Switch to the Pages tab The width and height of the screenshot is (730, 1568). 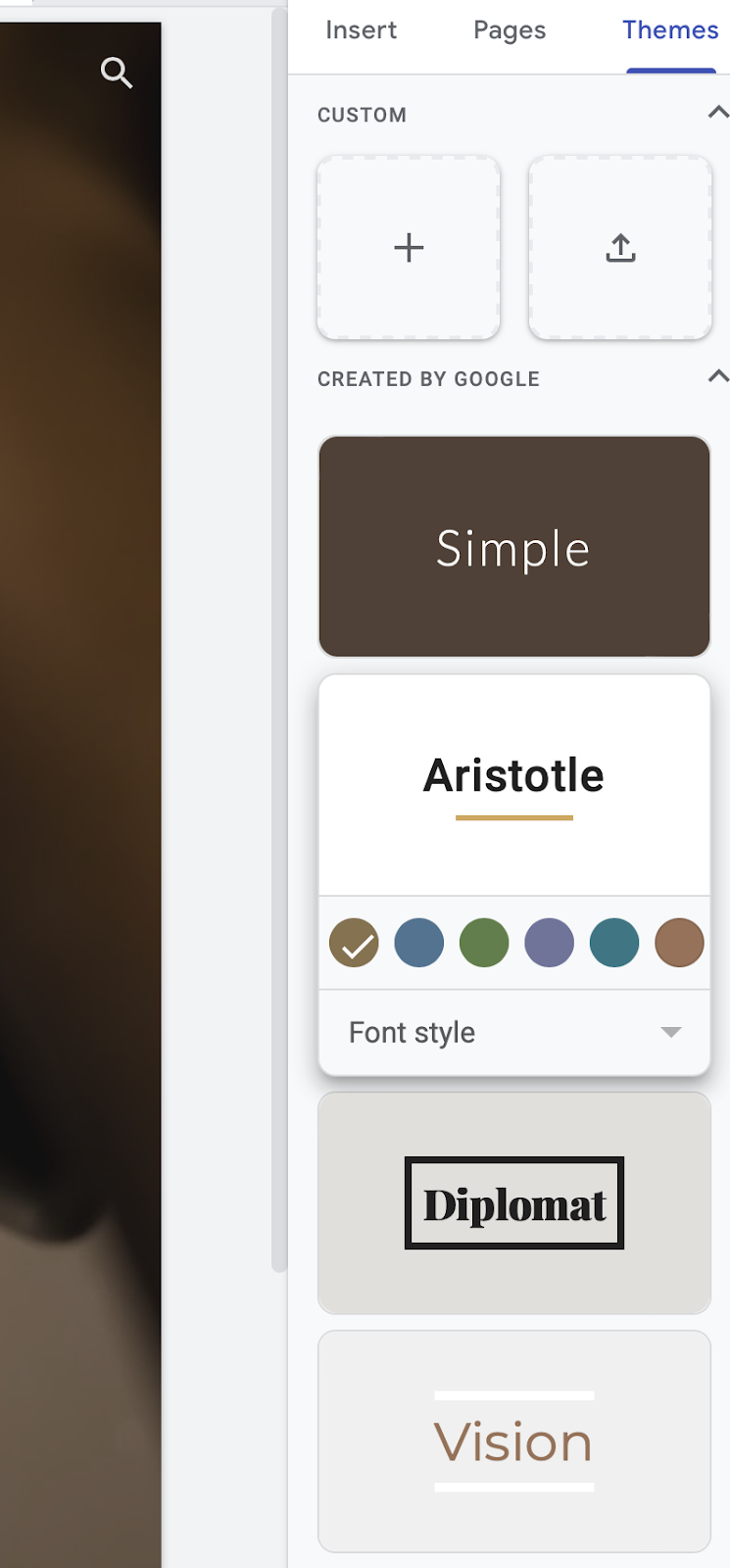tap(509, 30)
